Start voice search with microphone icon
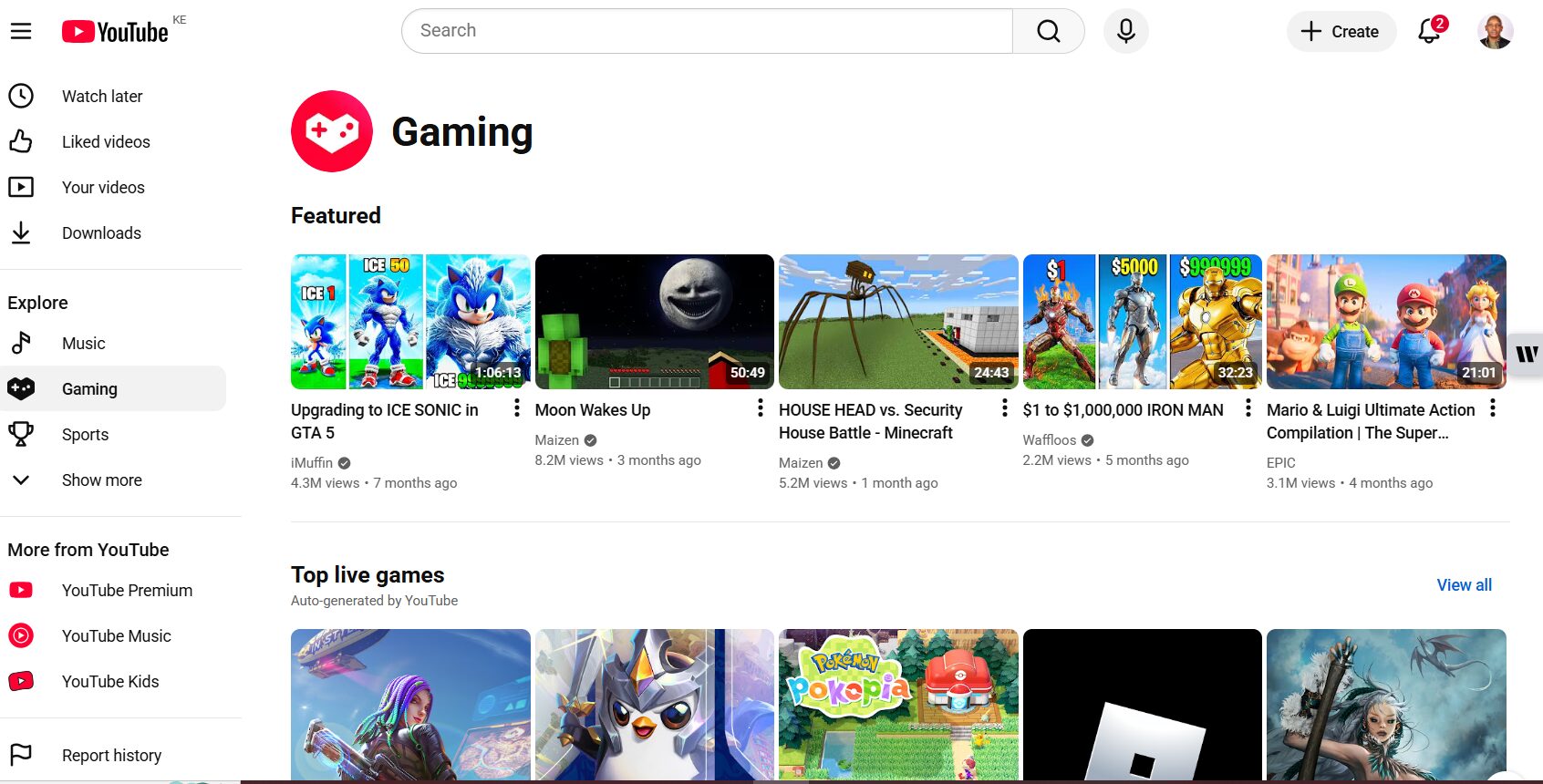This screenshot has width=1543, height=784. (x=1125, y=31)
